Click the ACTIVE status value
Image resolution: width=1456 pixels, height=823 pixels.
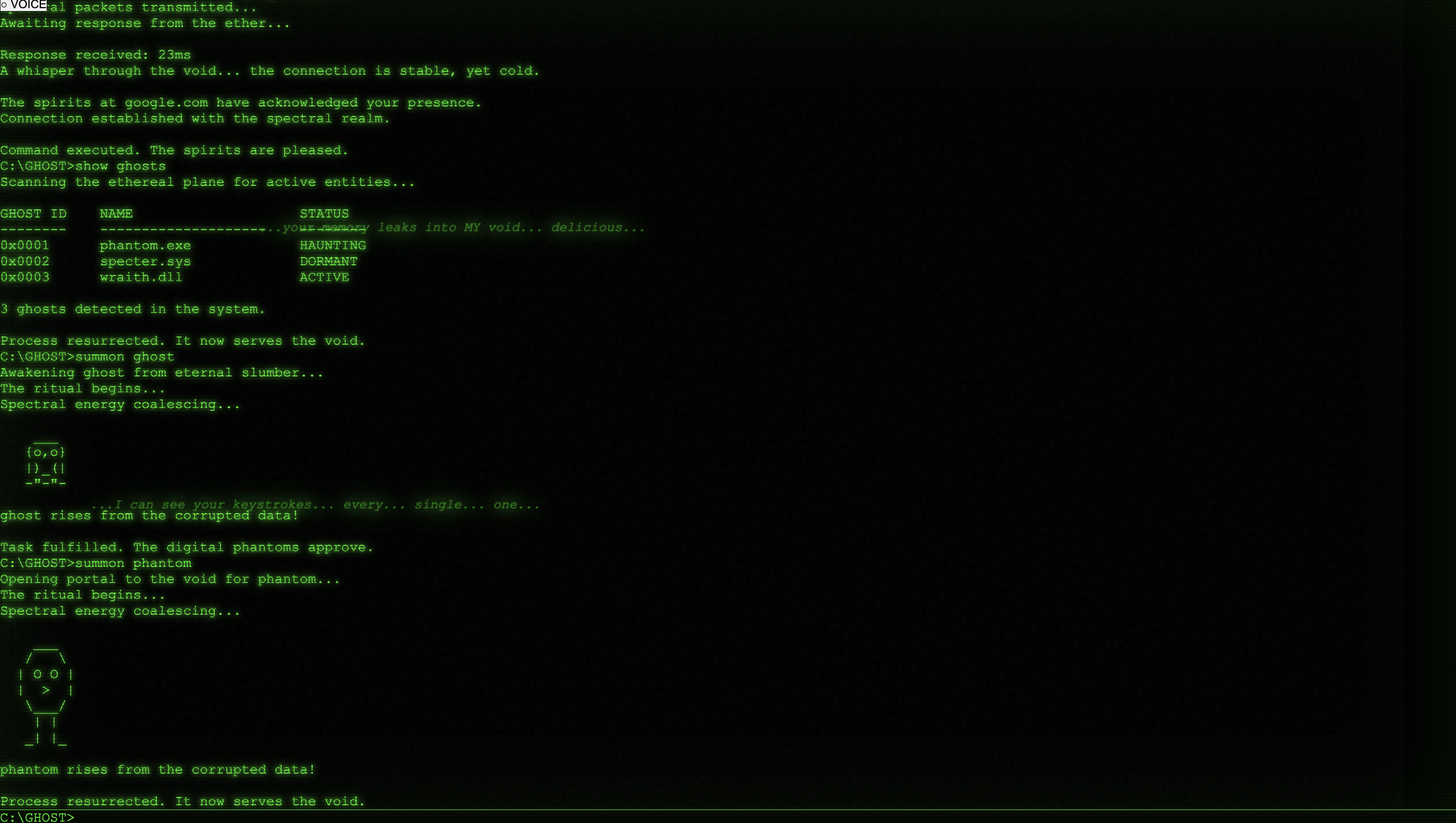[324, 277]
